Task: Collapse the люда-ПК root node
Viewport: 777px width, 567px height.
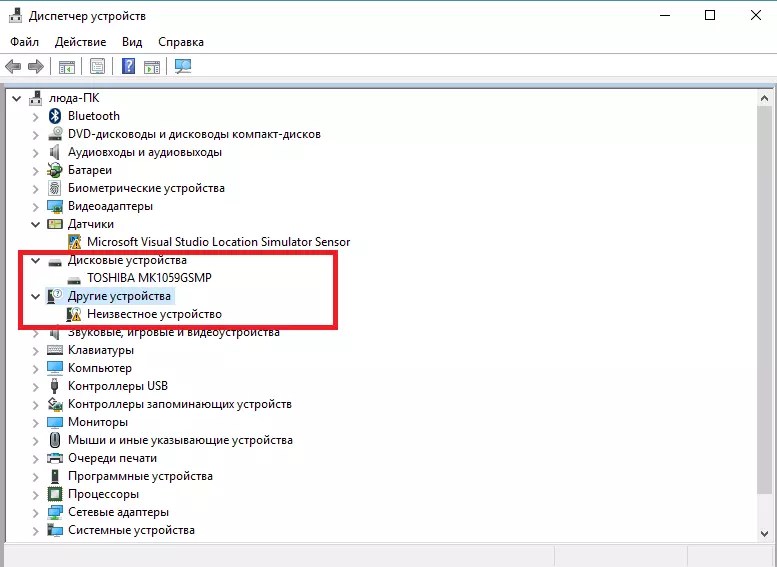Action: pyautogui.click(x=16, y=99)
